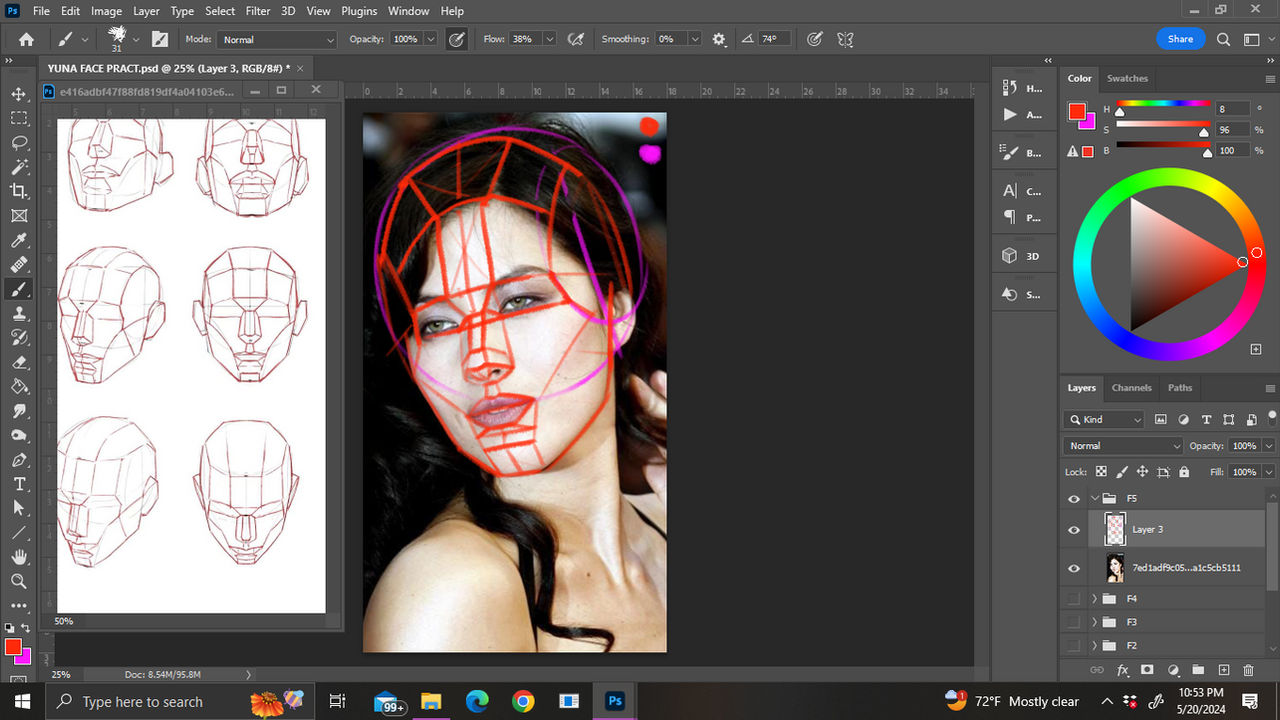The height and width of the screenshot is (720, 1280).
Task: Expand the F2 layer group
Action: coord(1093,645)
